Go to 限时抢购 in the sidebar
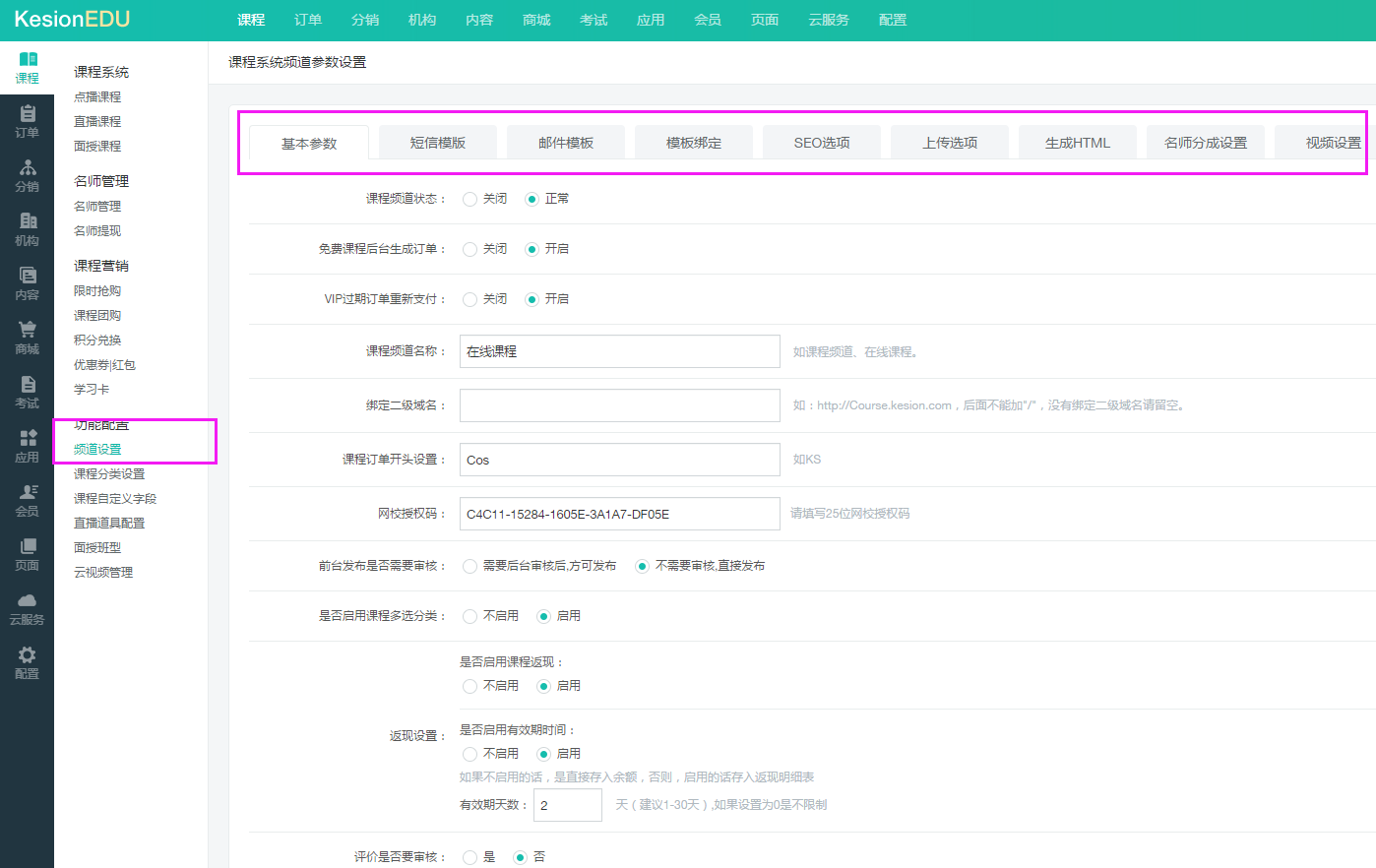The height and width of the screenshot is (868, 1376). 97,291
